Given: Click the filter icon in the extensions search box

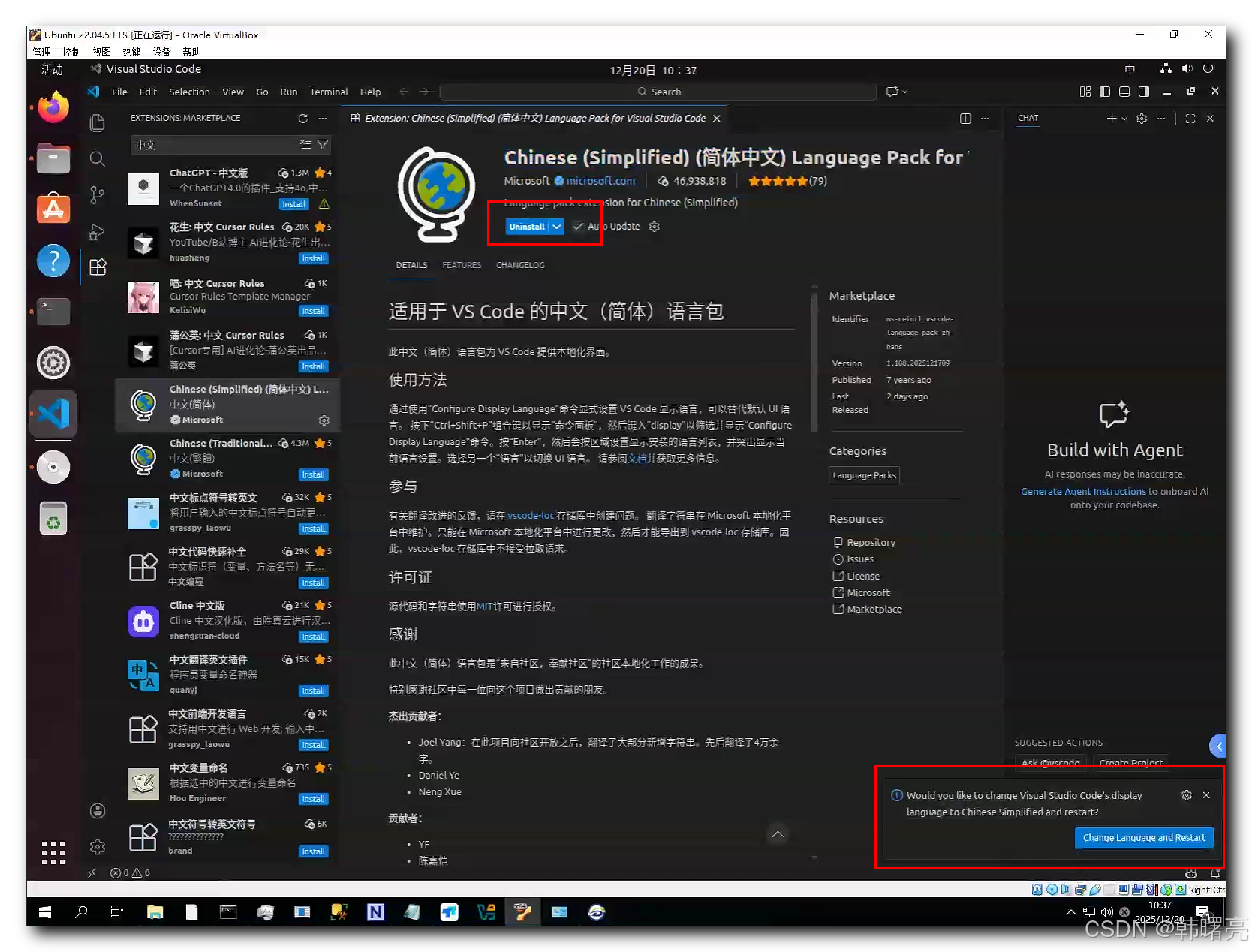Looking at the screenshot, I should [323, 144].
